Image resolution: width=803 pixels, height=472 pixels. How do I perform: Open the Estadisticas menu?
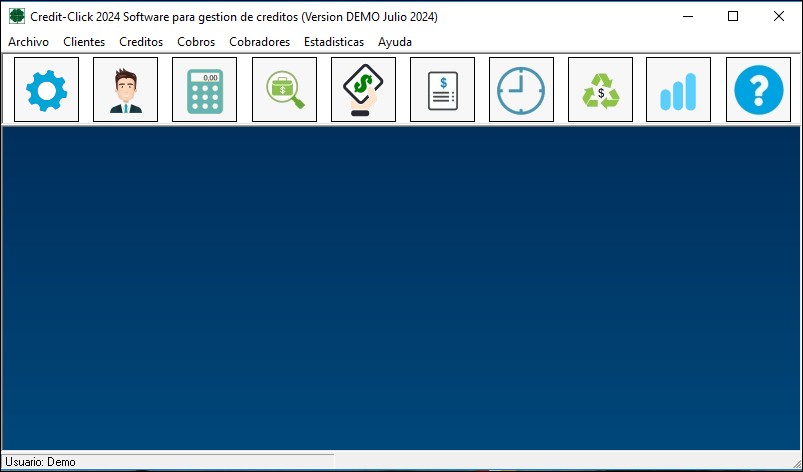pyautogui.click(x=334, y=42)
